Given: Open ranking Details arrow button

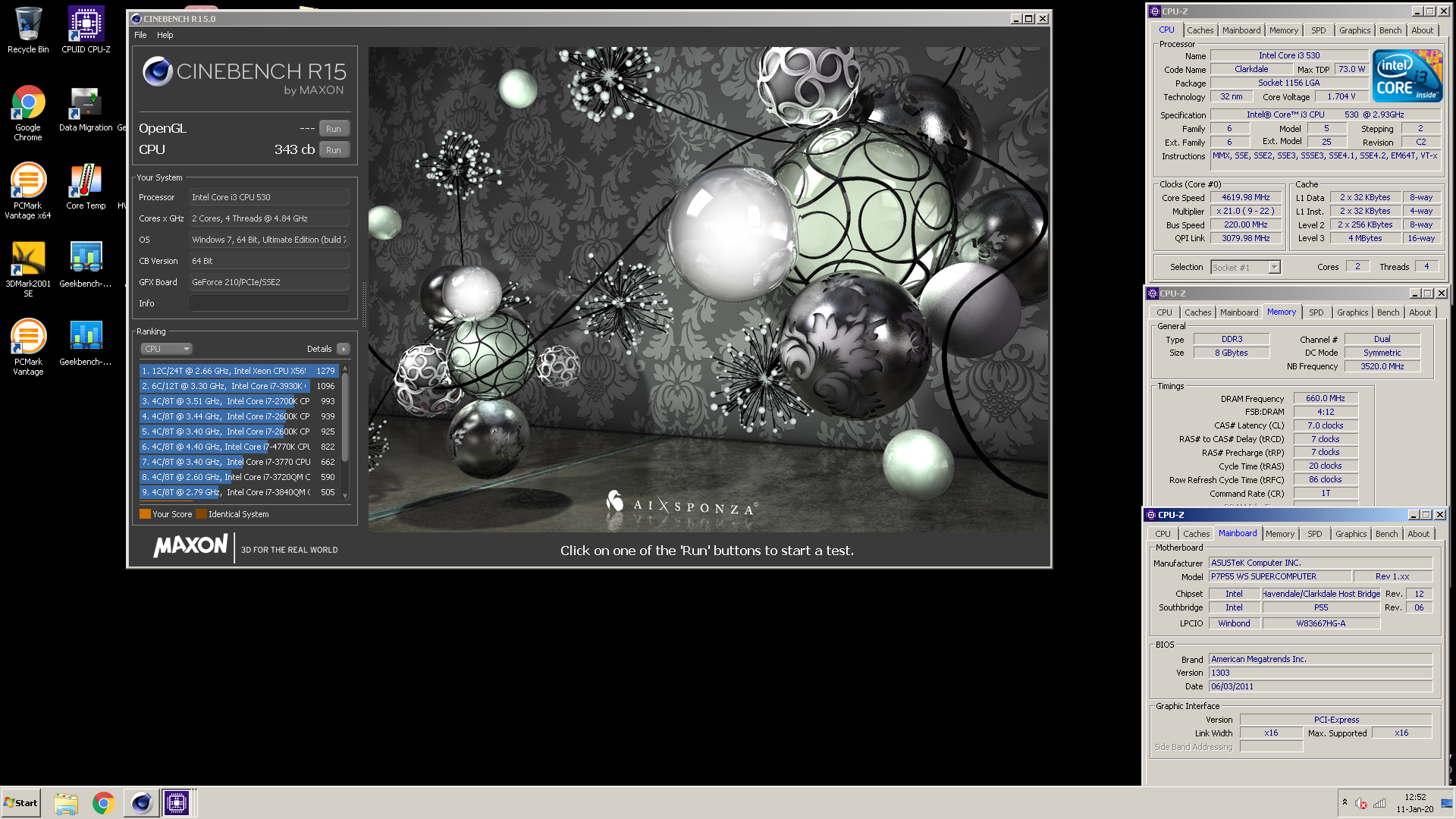Looking at the screenshot, I should coord(344,349).
